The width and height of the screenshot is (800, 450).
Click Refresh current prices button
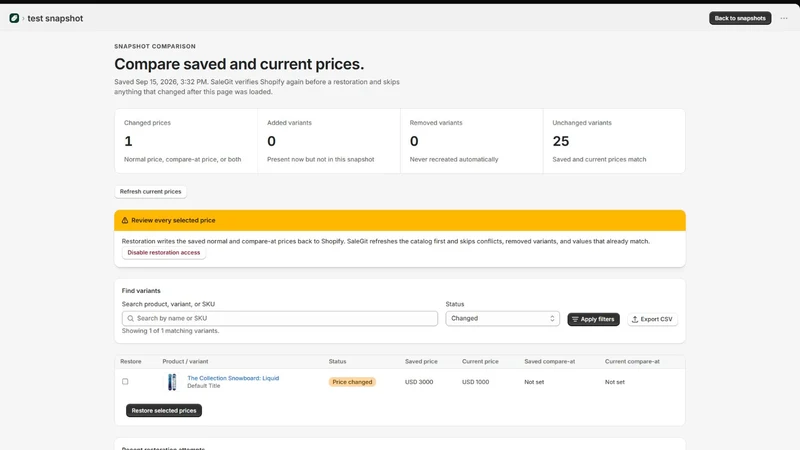[x=151, y=191]
